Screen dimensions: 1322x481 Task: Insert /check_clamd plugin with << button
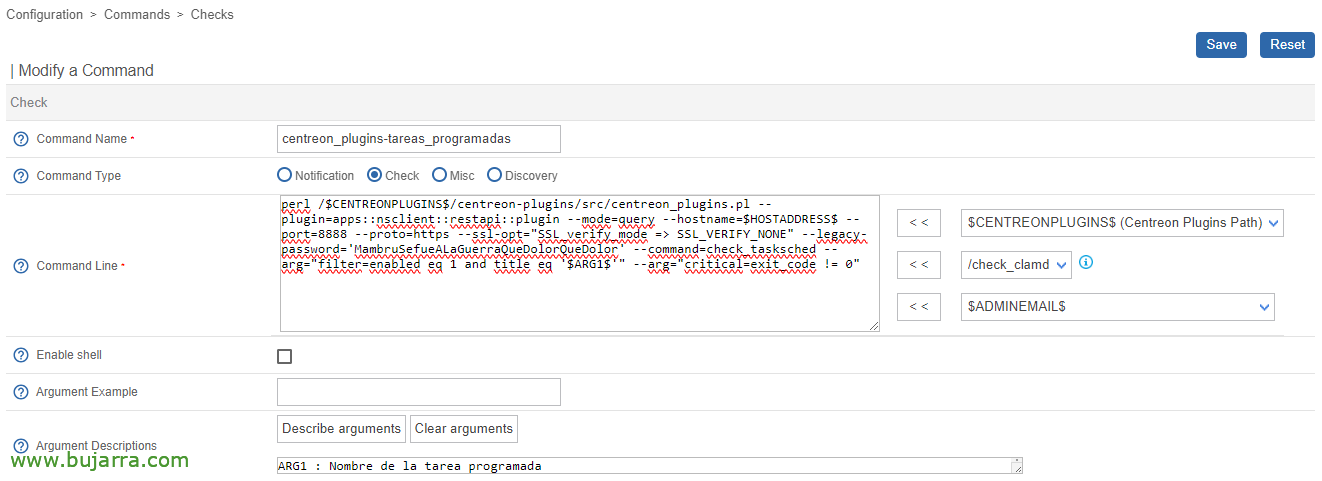(919, 265)
